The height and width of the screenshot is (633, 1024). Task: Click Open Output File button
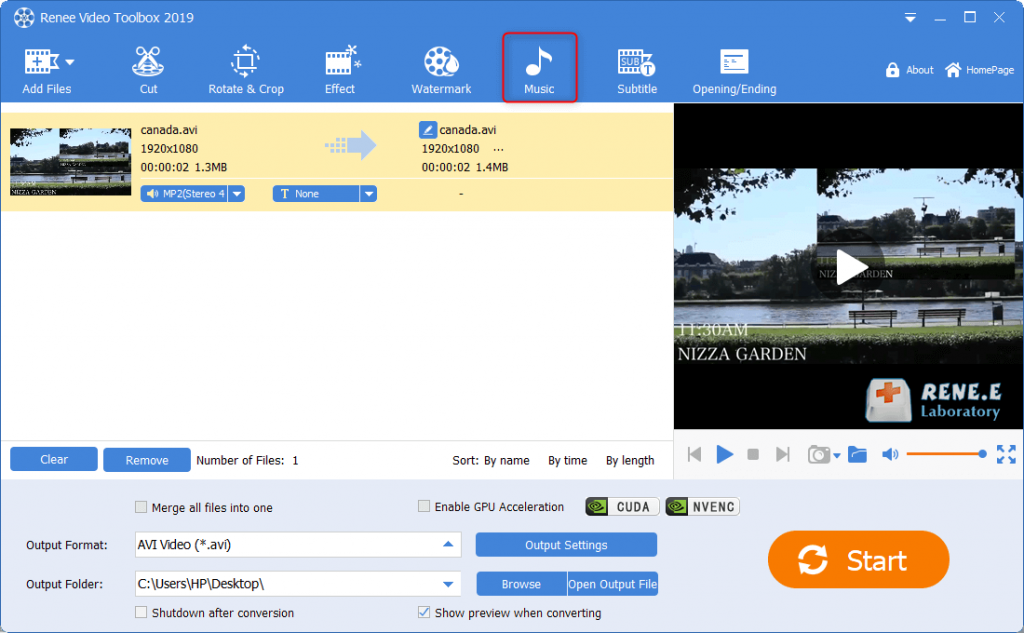tap(613, 584)
